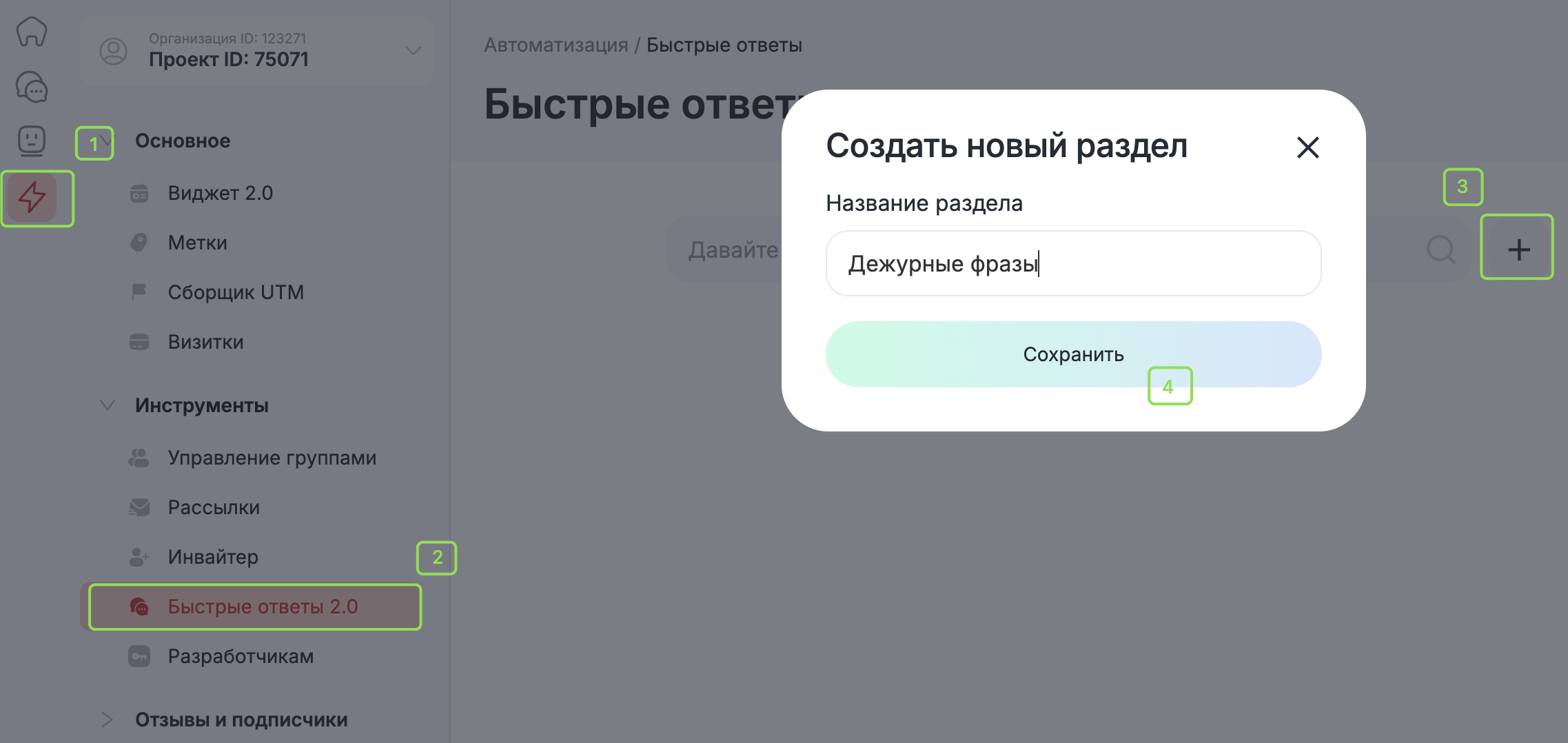Open the bot face icon in sidebar
The width and height of the screenshot is (1568, 743).
pyautogui.click(x=32, y=141)
